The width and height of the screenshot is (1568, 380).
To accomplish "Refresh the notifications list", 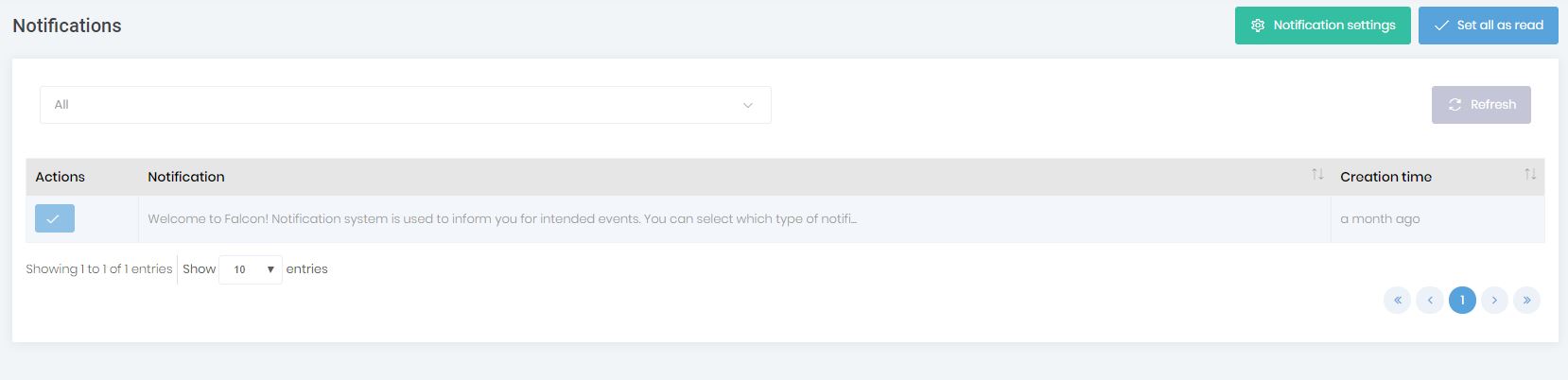I will coord(1480,105).
